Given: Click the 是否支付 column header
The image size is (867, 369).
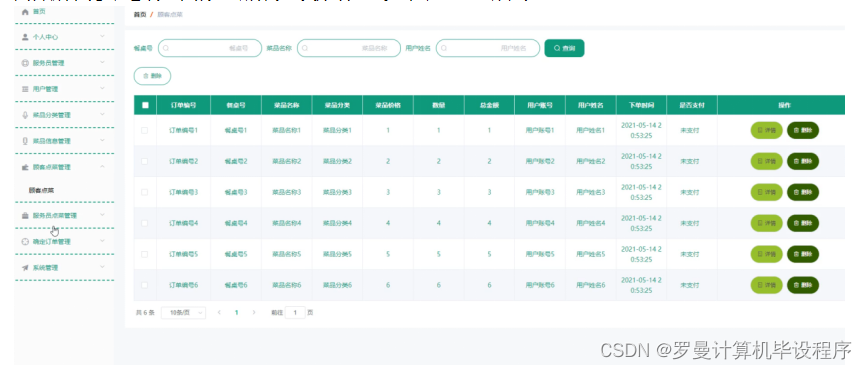Looking at the screenshot, I should coord(692,105).
